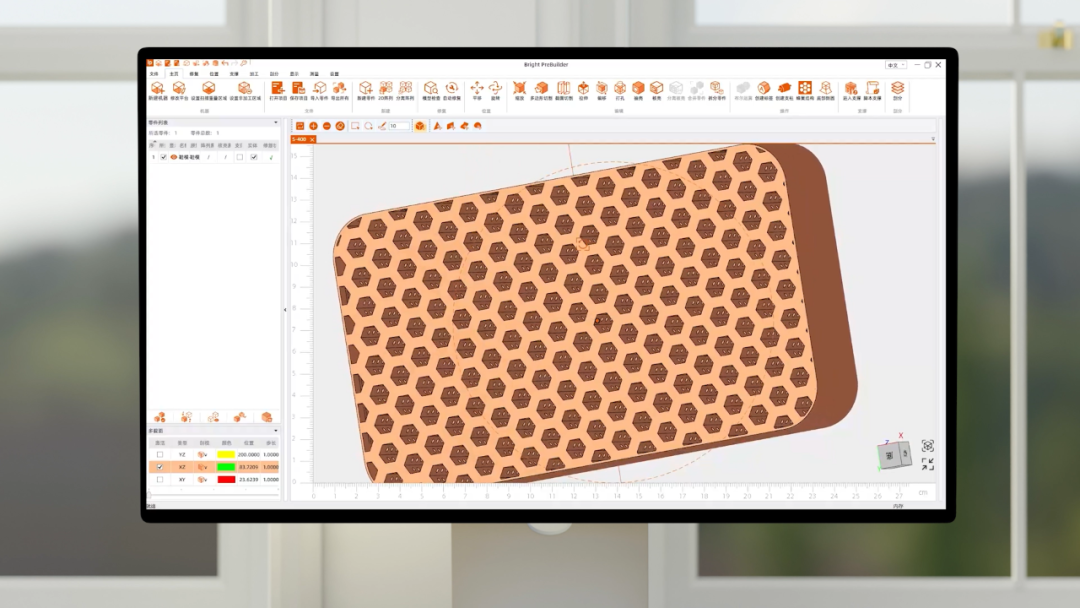1080x608 pixels.
Task: Open the 文件 file menu tab
Action: 154,74
